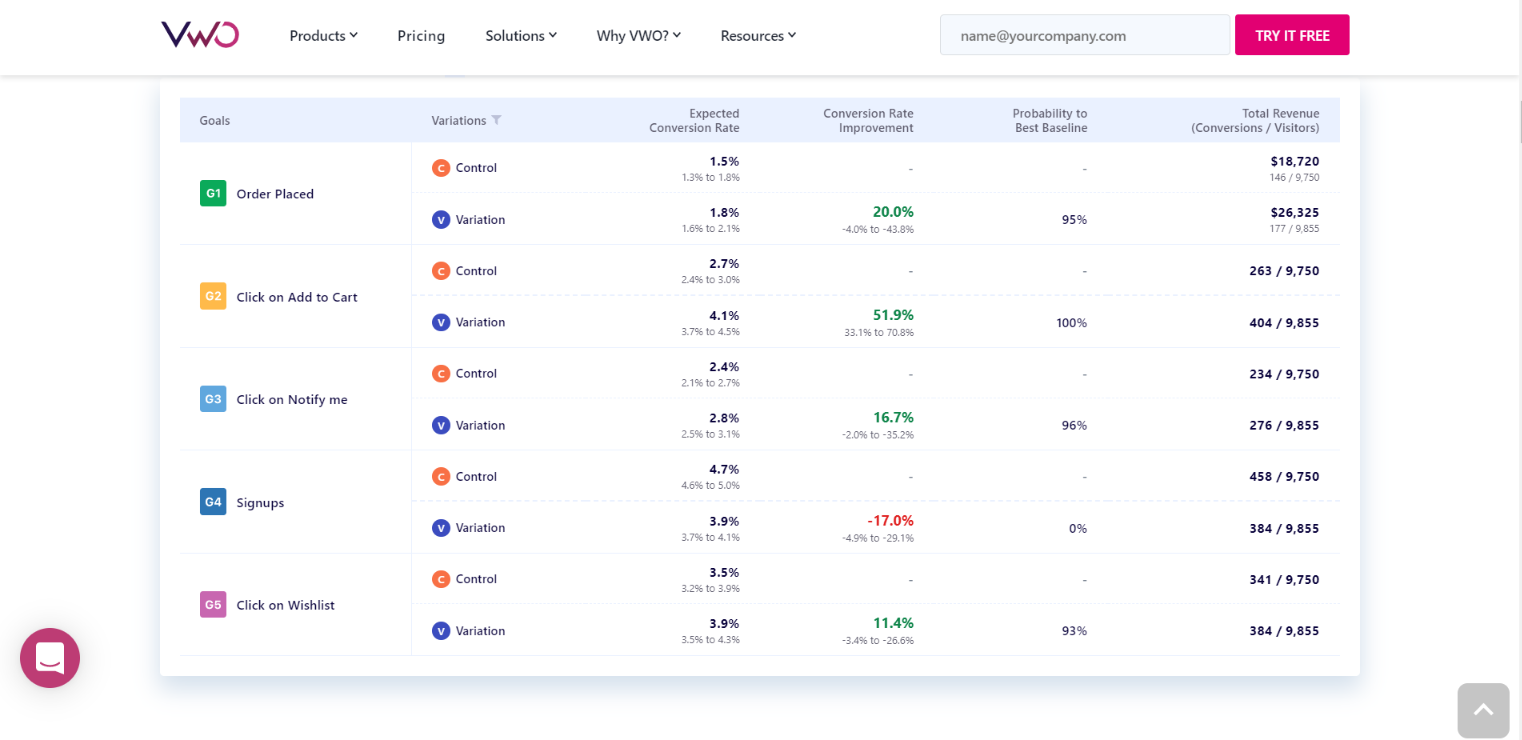
Task: Open the chat support widget
Action: coord(50,658)
